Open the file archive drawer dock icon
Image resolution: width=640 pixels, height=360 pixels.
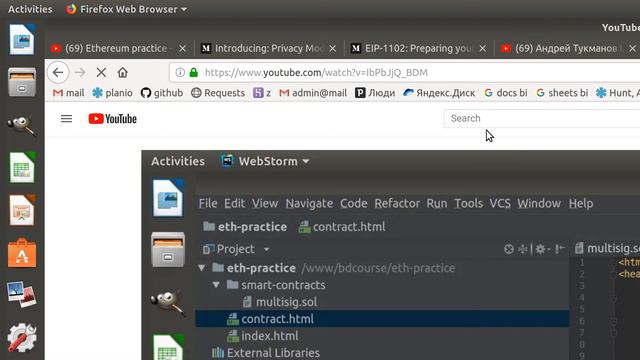coord(22,82)
